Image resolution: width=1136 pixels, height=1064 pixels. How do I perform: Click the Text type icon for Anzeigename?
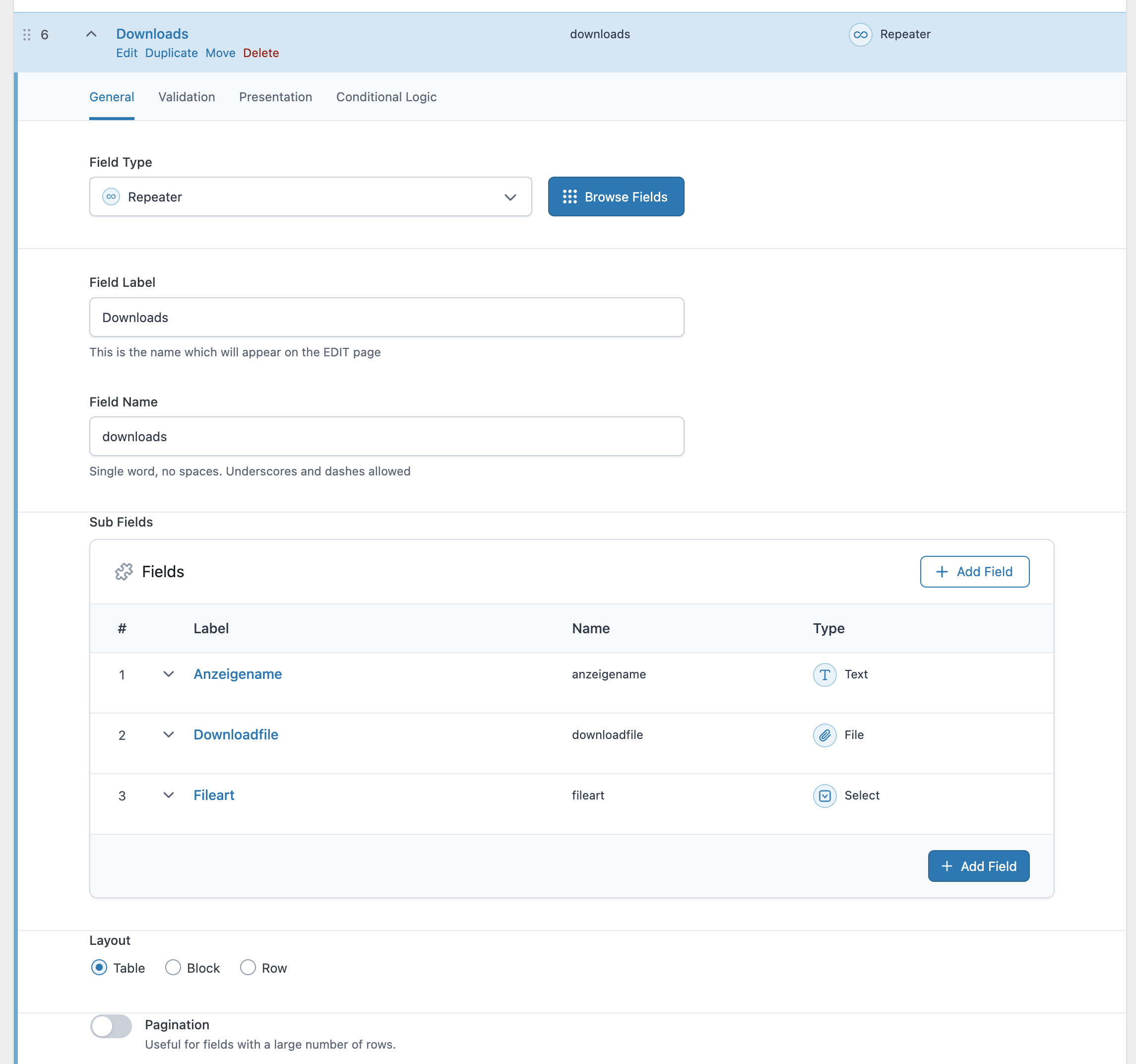point(824,674)
